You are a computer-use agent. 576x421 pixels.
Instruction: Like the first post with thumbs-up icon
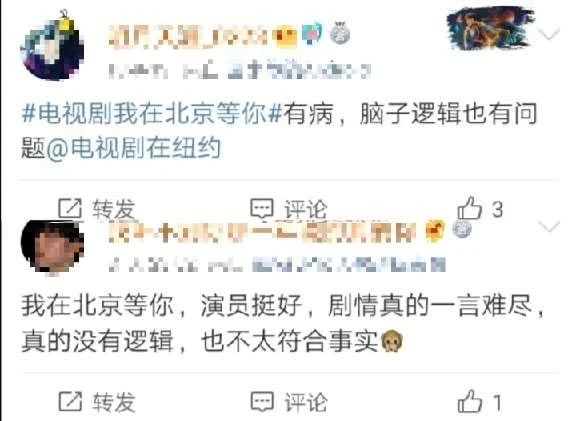(x=469, y=208)
